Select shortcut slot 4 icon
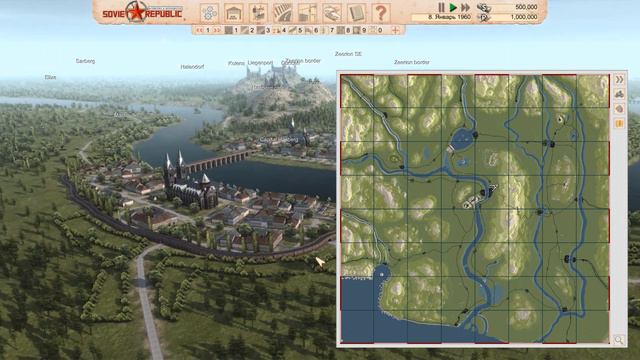 tap(277, 30)
